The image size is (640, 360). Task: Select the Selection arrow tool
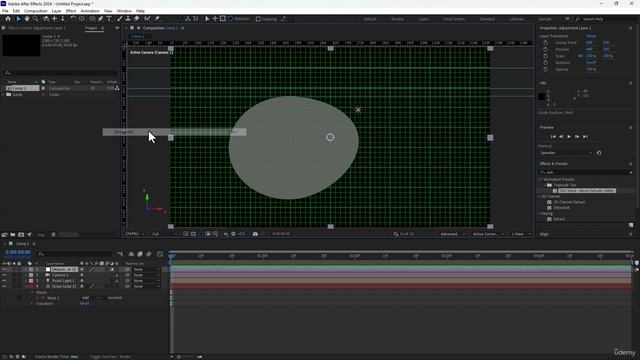coord(18,19)
